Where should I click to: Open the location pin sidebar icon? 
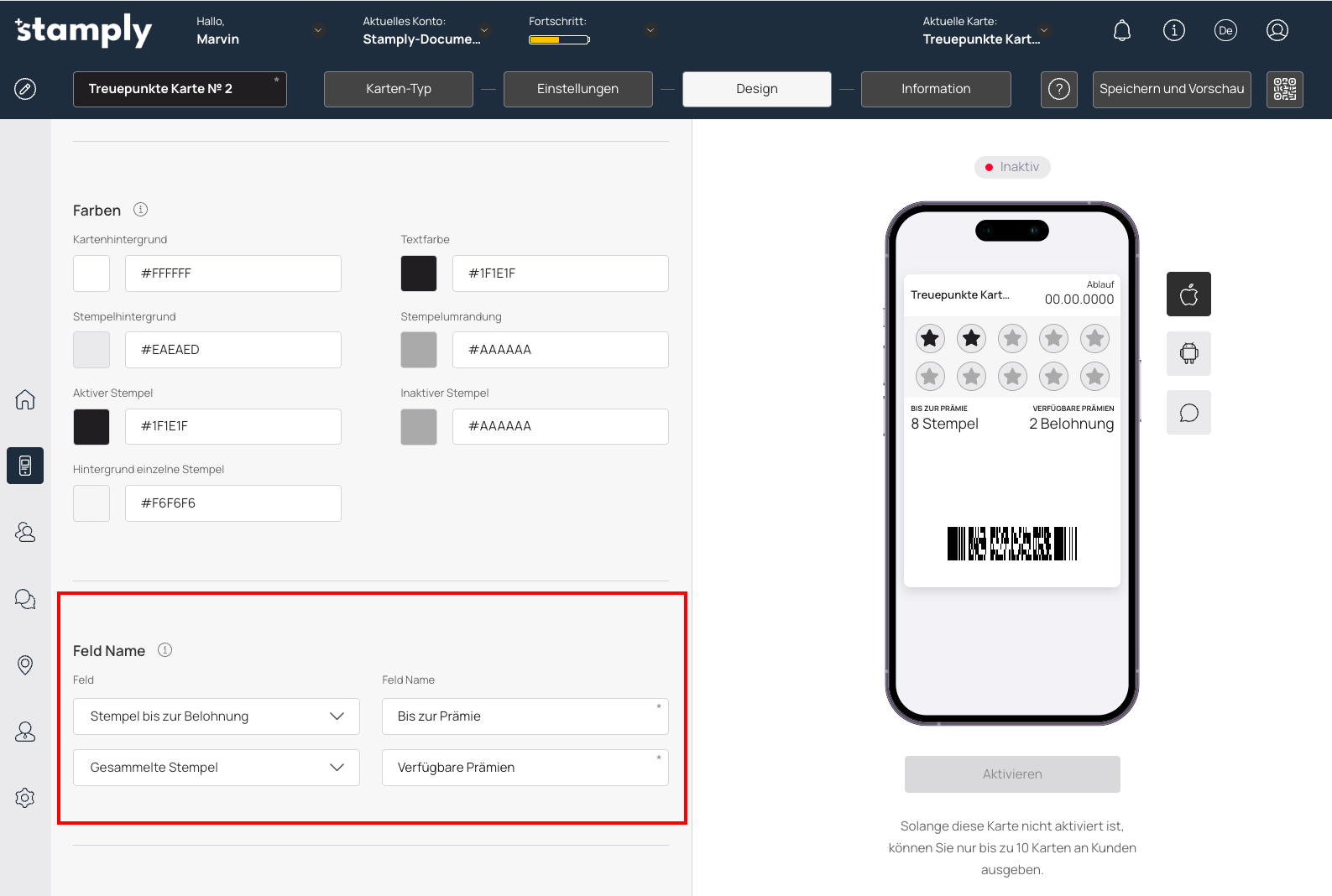pyautogui.click(x=25, y=665)
